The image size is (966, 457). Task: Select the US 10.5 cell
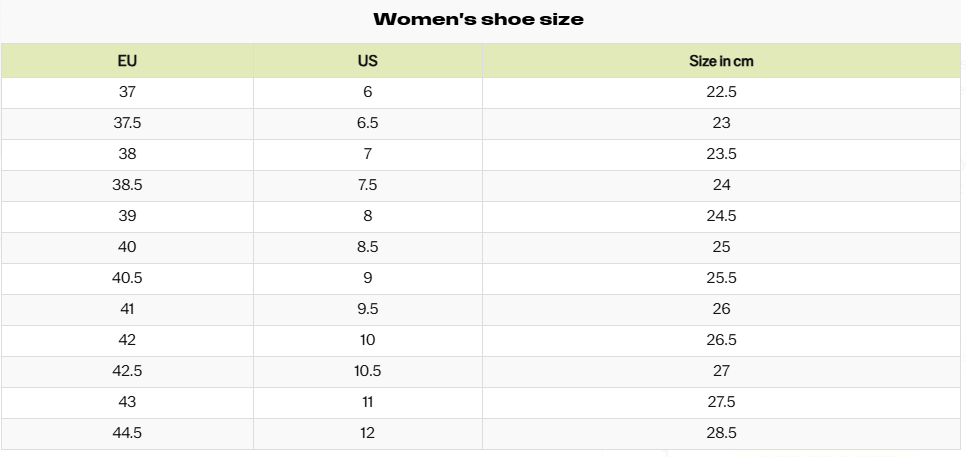point(368,371)
